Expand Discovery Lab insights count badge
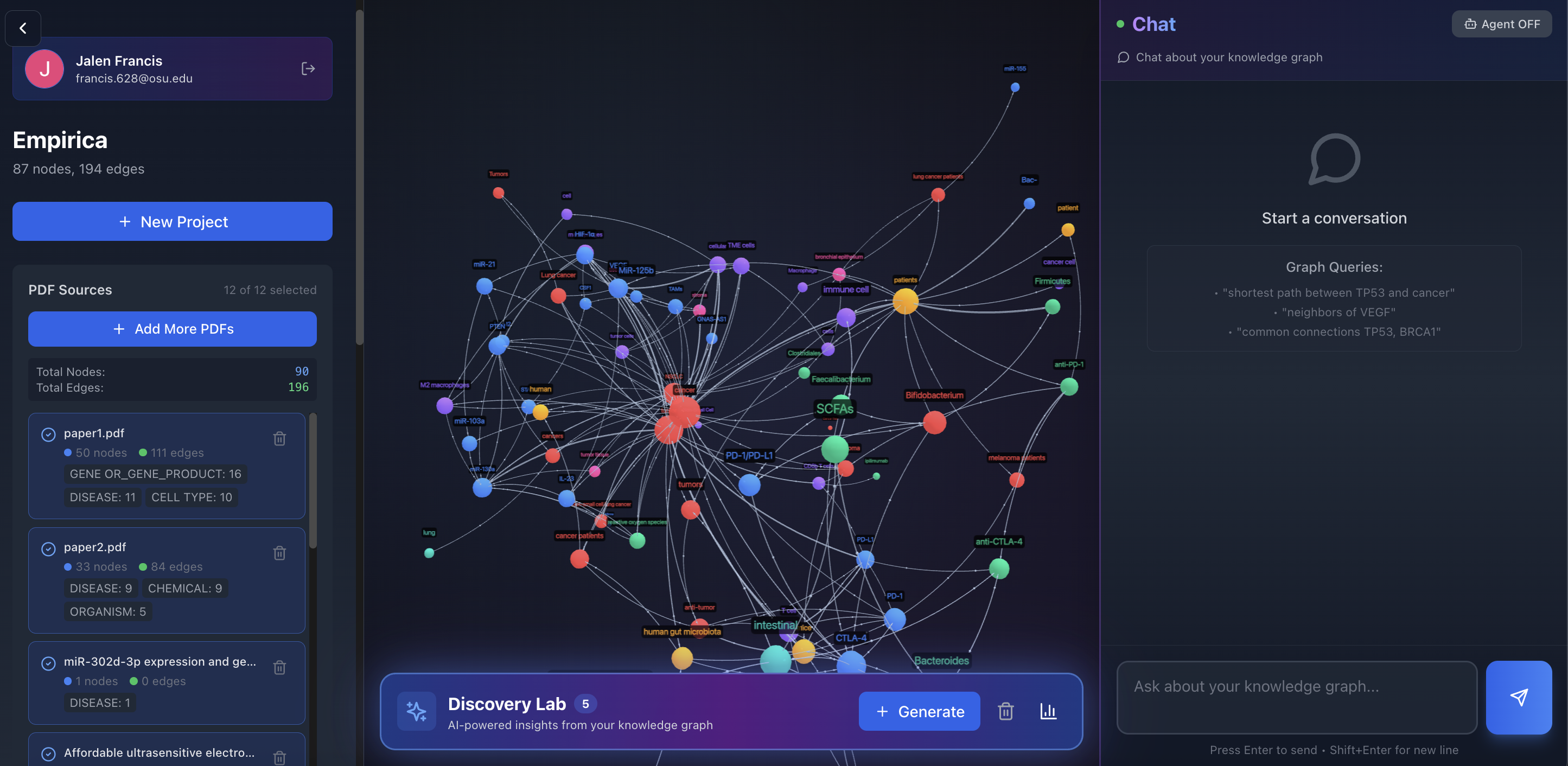 point(585,703)
